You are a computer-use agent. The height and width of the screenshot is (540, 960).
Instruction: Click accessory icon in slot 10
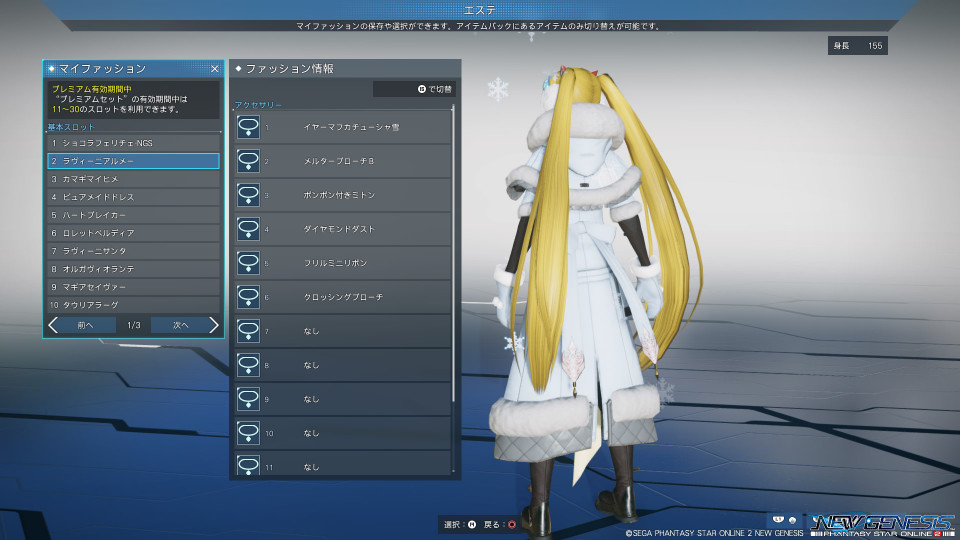pos(248,433)
